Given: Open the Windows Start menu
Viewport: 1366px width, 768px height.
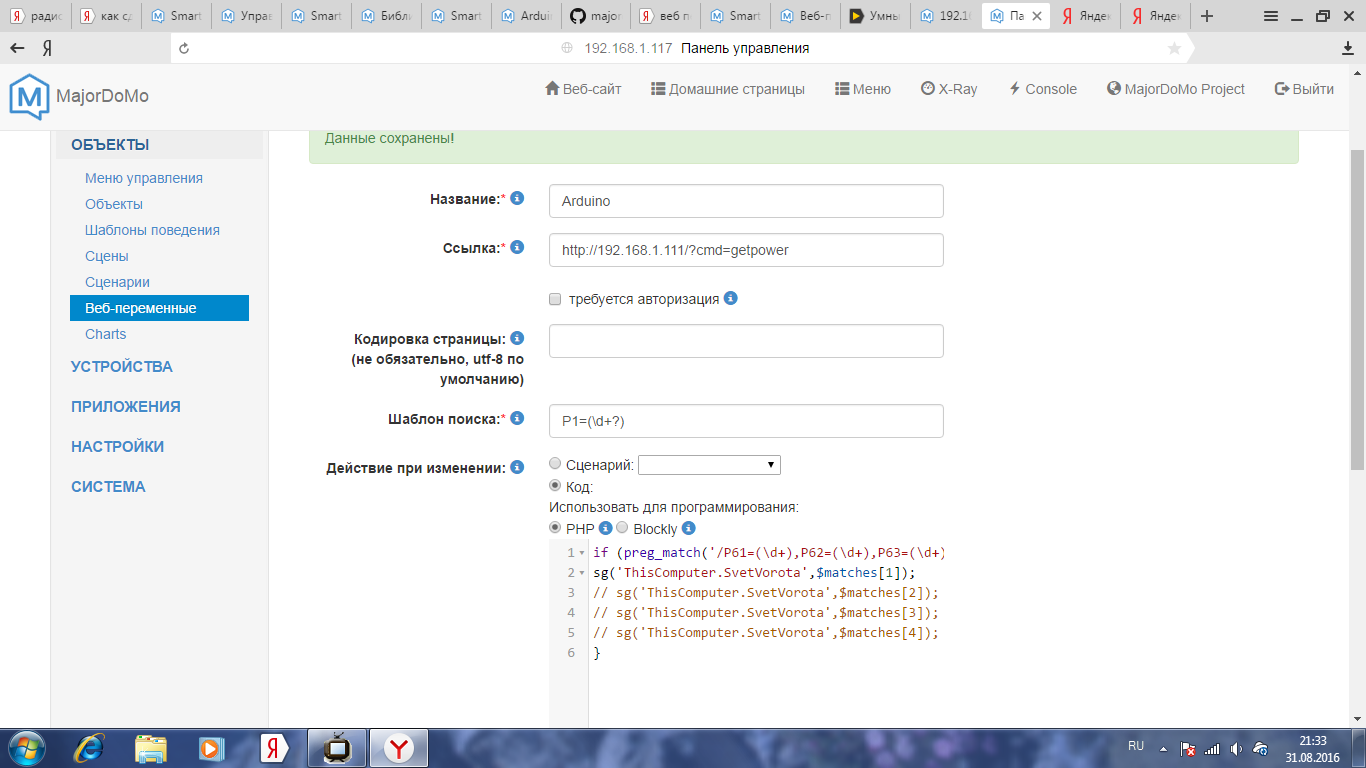Looking at the screenshot, I should pyautogui.click(x=25, y=747).
